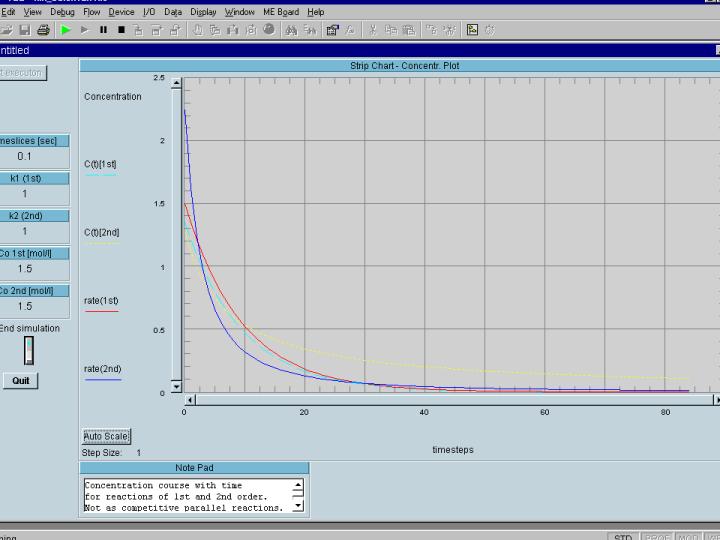Click the binoculars Find icon
720x540 pixels.
(x=292, y=30)
